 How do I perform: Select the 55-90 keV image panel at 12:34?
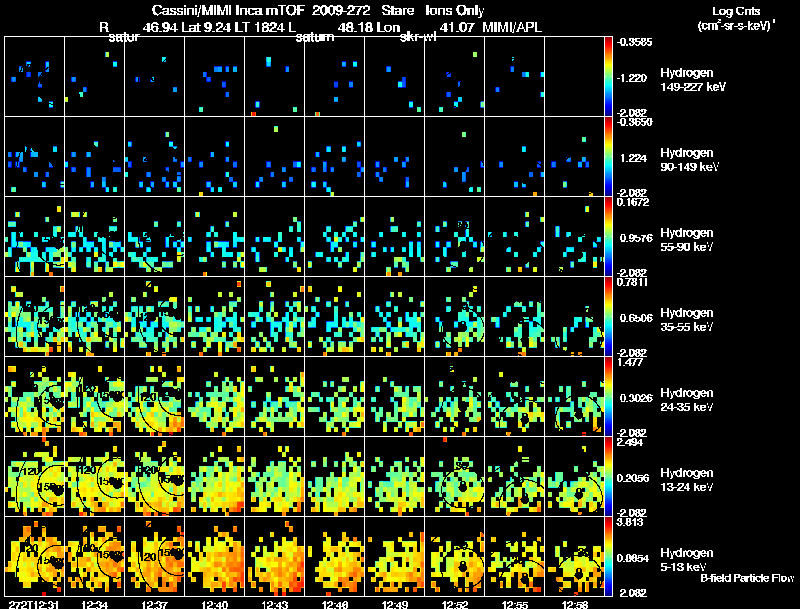(94, 236)
